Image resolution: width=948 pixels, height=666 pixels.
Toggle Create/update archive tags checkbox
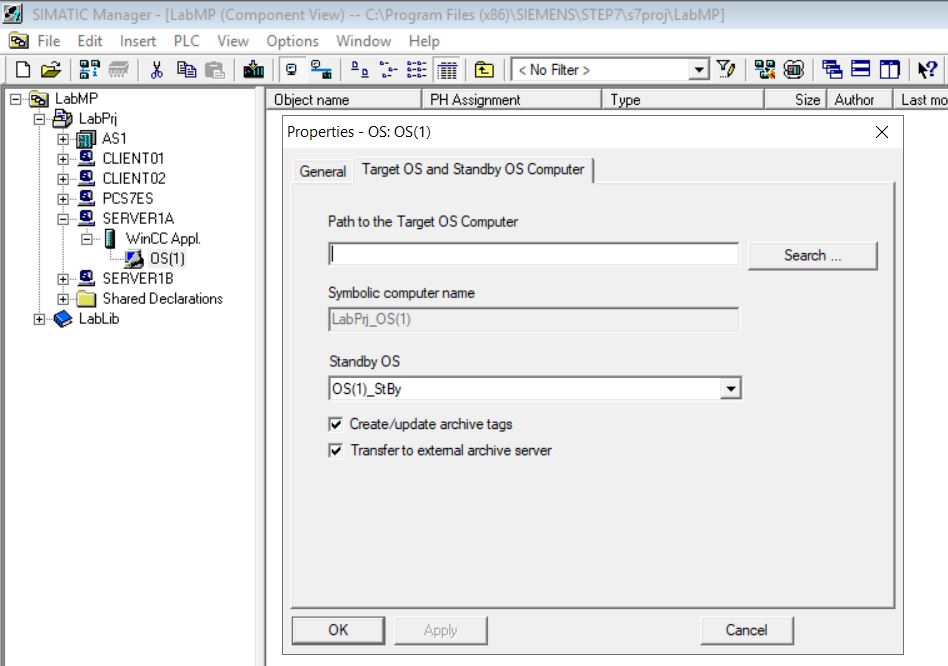point(336,424)
